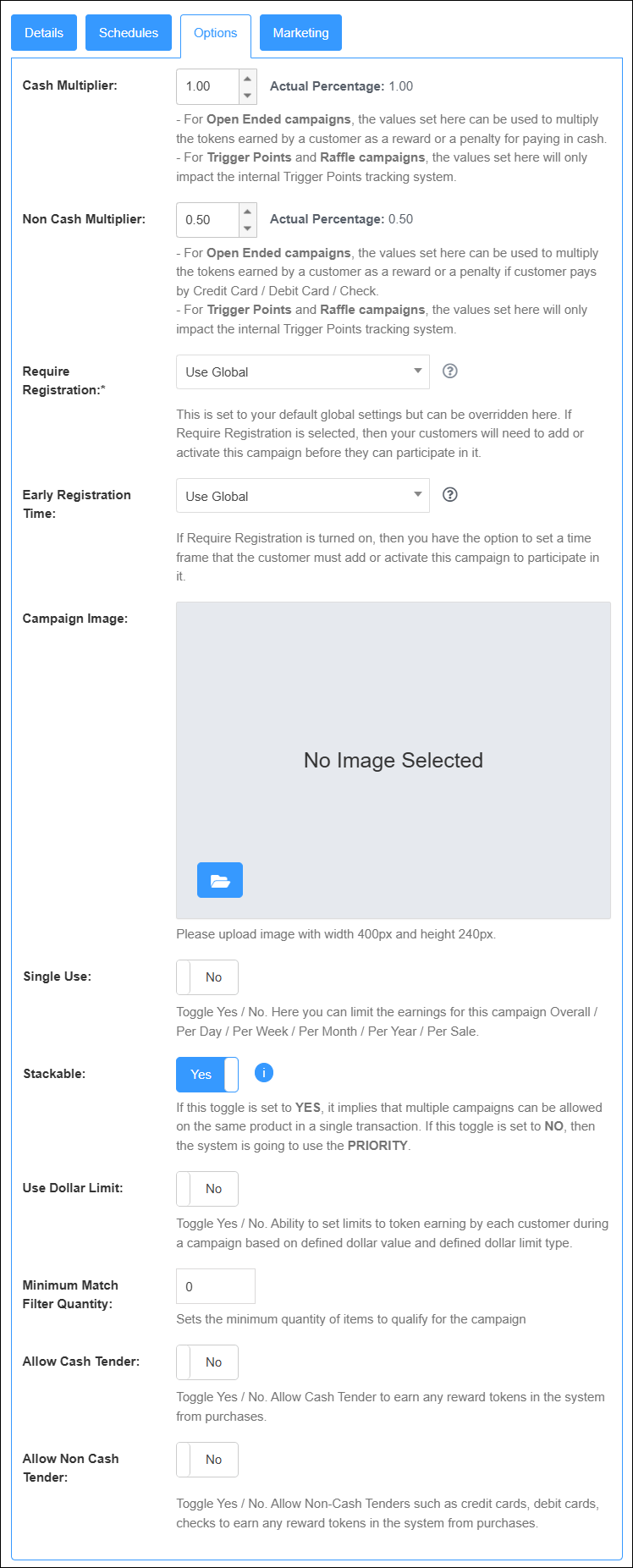
Task: Open the Require Registration dropdown
Action: (302, 372)
